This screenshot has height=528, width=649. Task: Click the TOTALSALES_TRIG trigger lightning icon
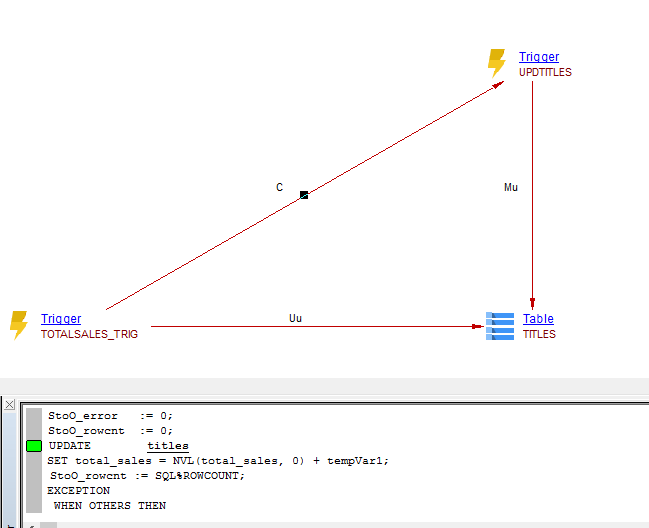(x=18, y=325)
